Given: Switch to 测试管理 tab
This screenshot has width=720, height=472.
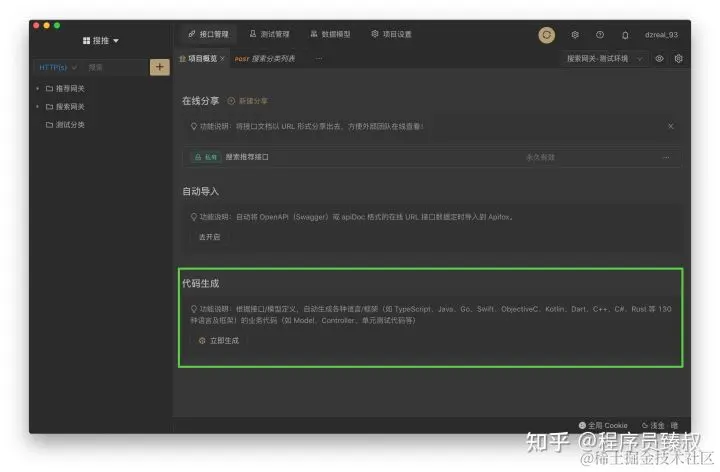Looking at the screenshot, I should pos(269,34).
